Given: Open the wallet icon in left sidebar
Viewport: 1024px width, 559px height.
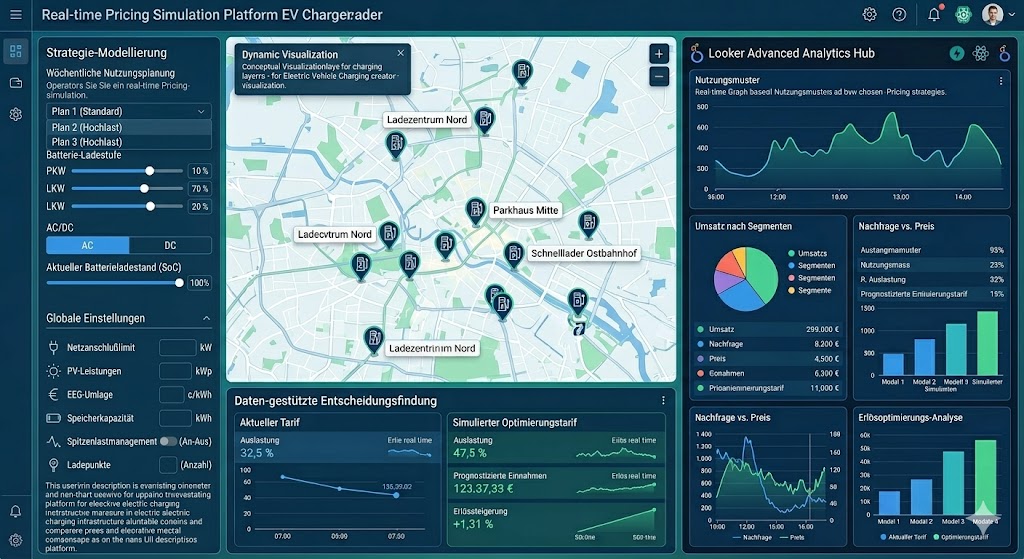Looking at the screenshot, I should coord(16,83).
